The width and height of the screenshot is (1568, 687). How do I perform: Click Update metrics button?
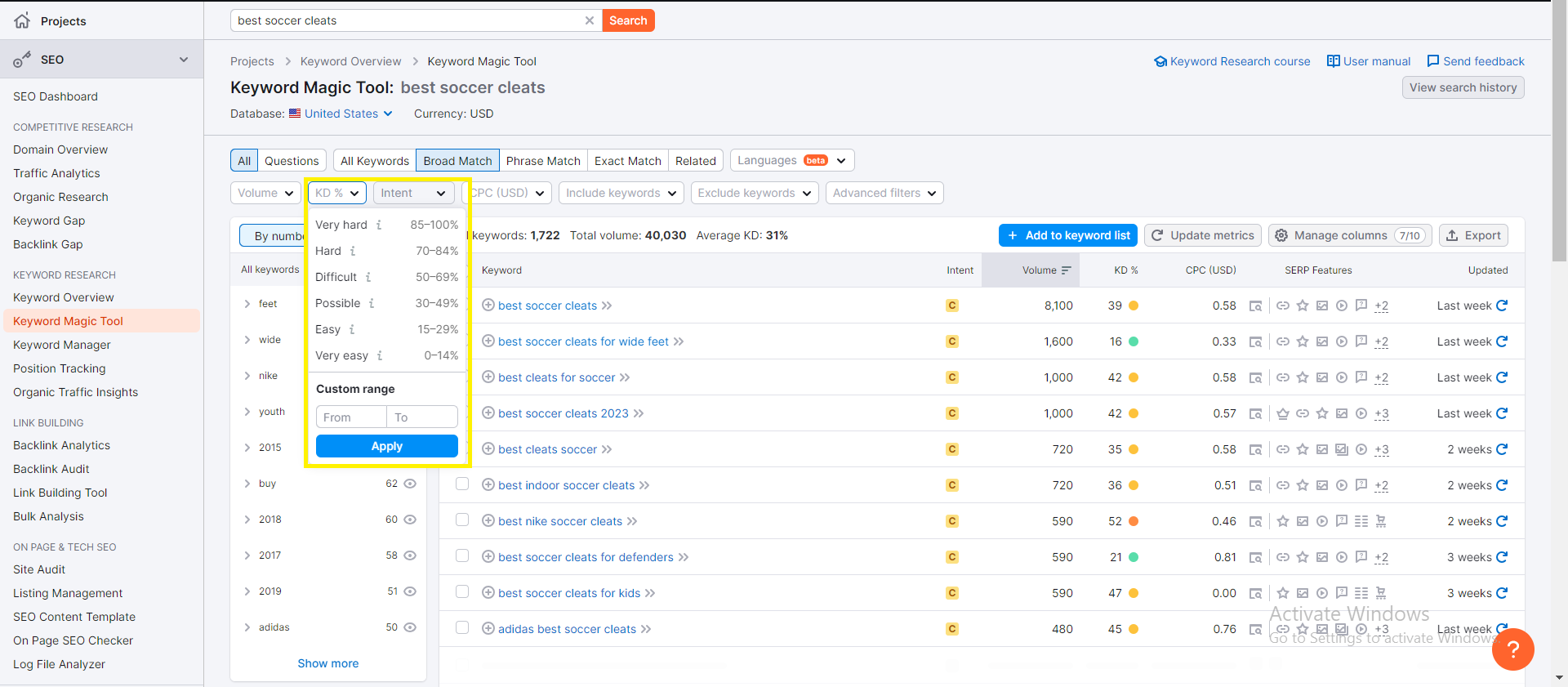pos(1203,235)
